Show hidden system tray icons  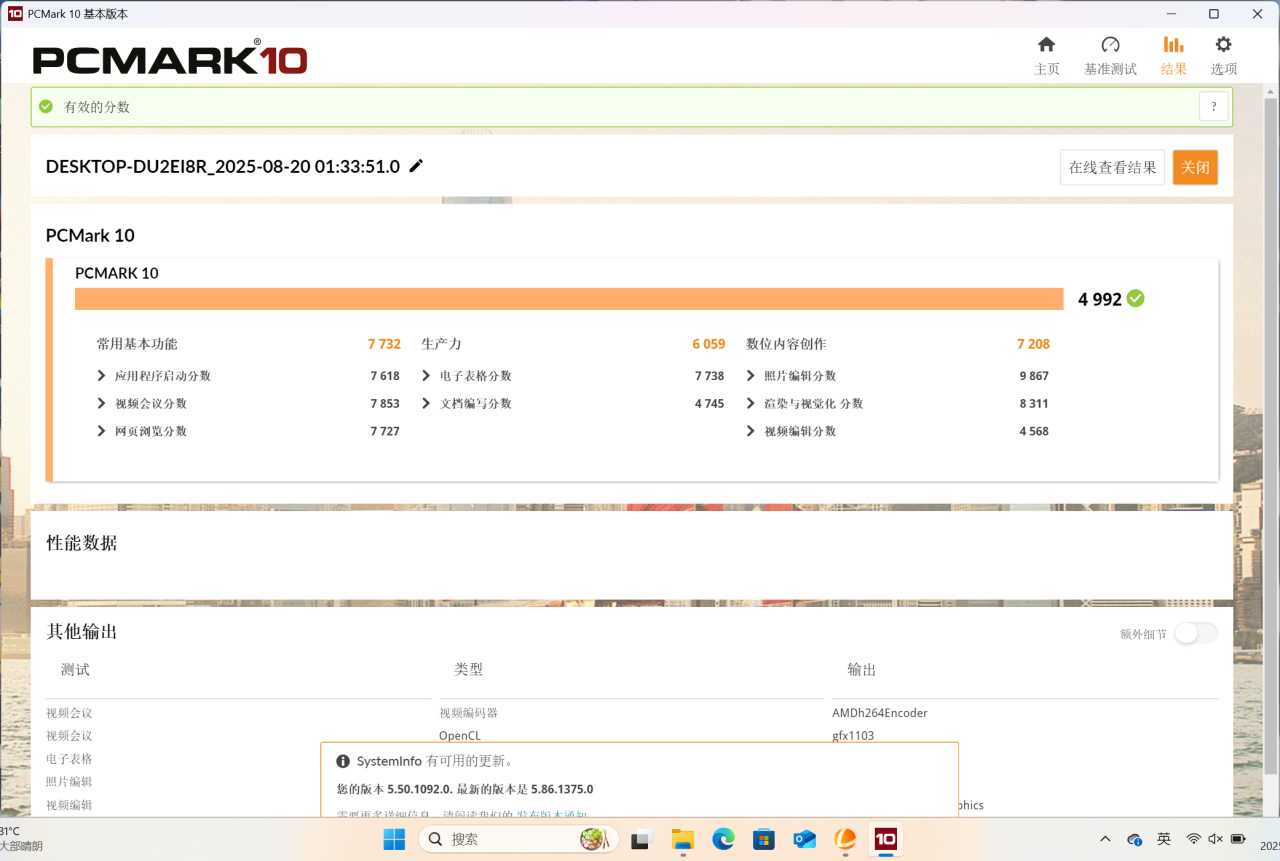(x=1105, y=839)
